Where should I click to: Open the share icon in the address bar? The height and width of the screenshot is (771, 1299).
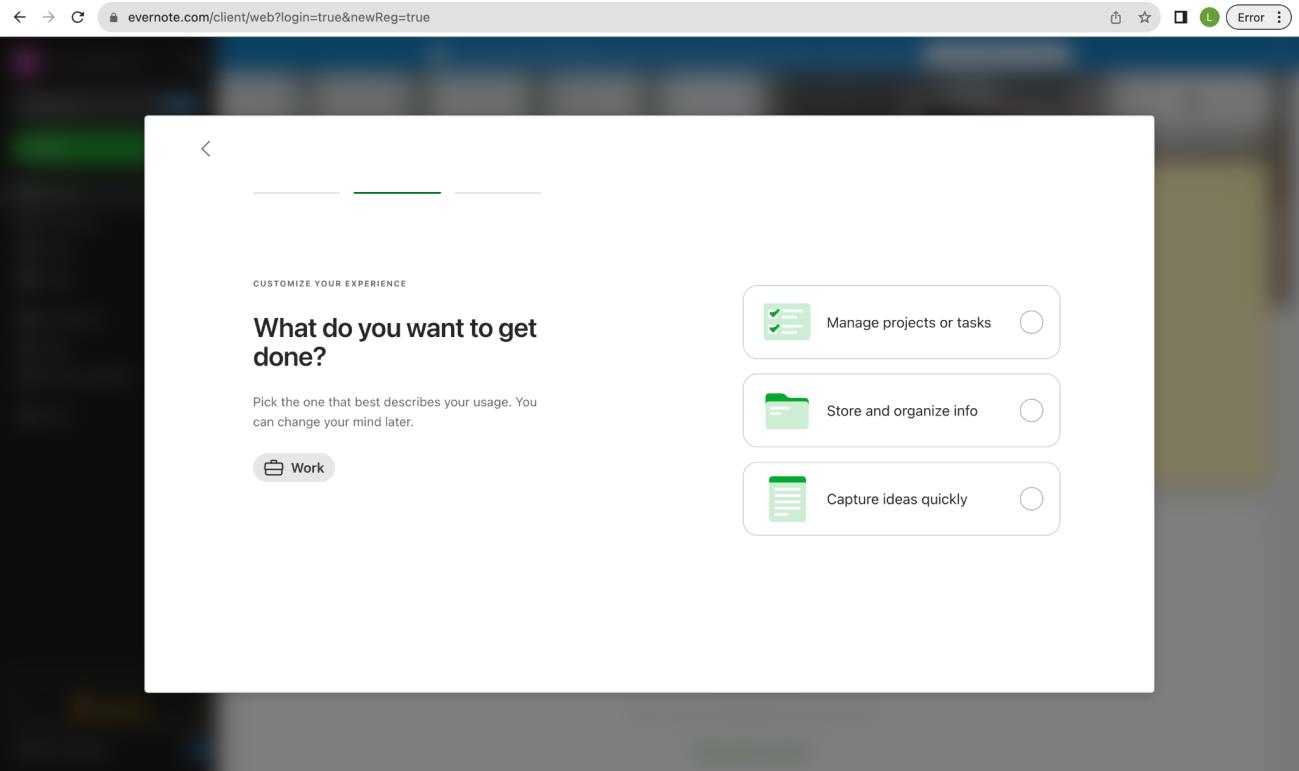(x=1116, y=17)
